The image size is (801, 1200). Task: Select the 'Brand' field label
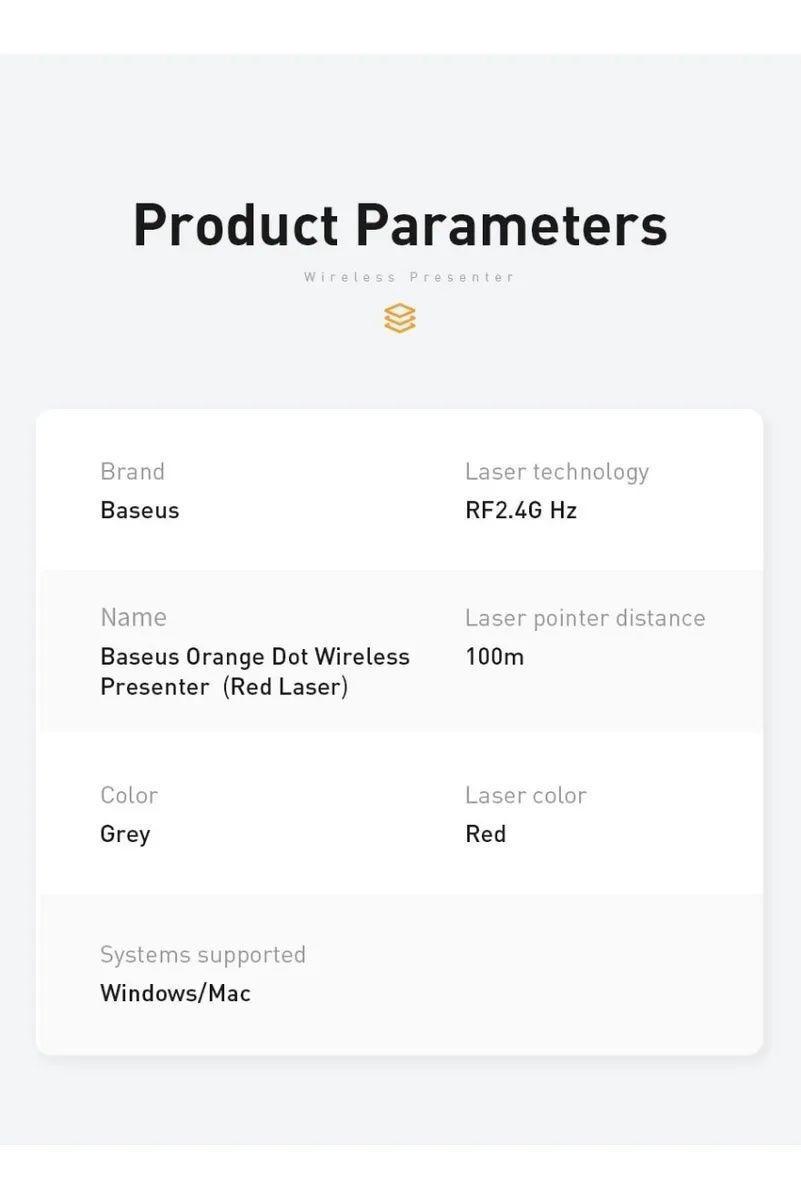[132, 471]
